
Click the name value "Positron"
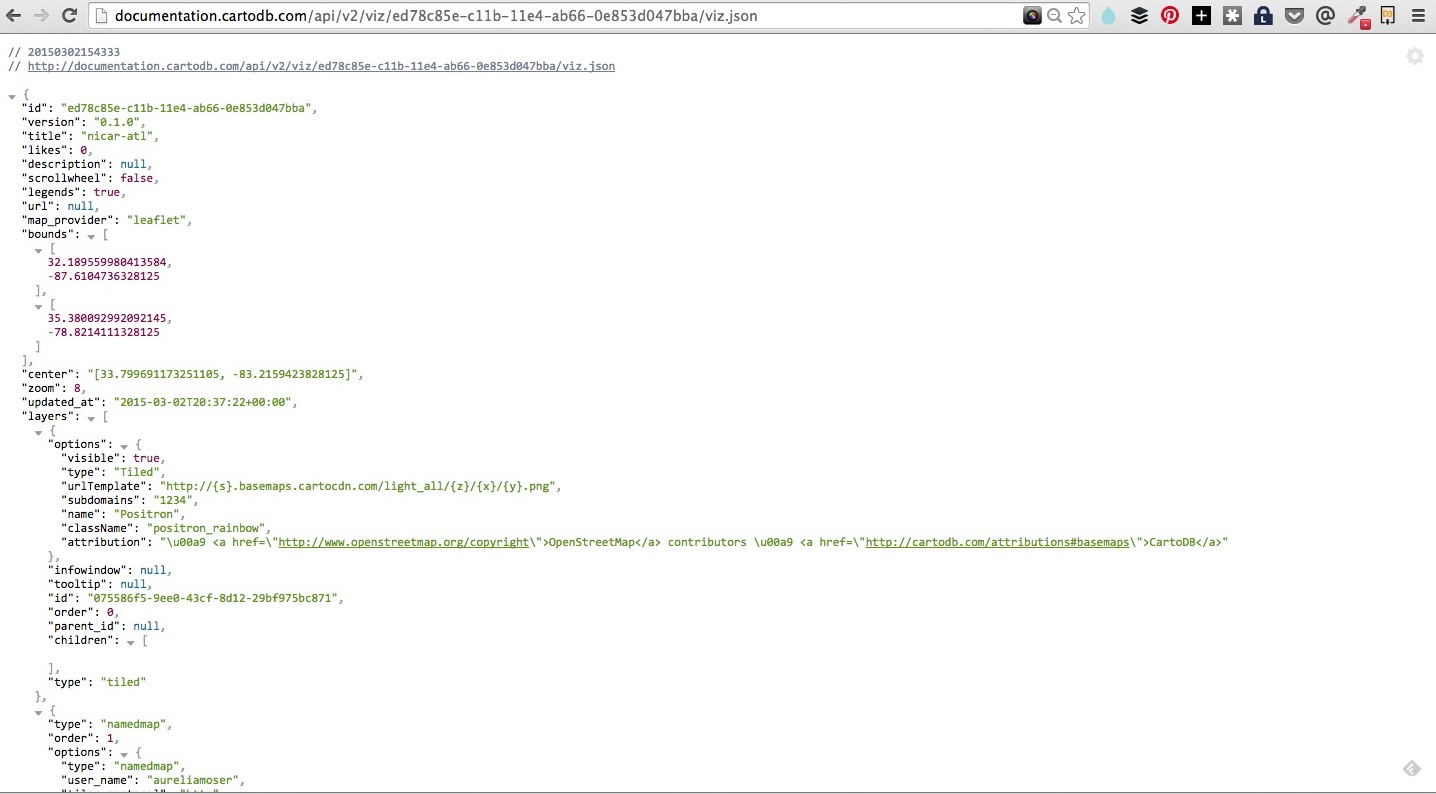148,514
